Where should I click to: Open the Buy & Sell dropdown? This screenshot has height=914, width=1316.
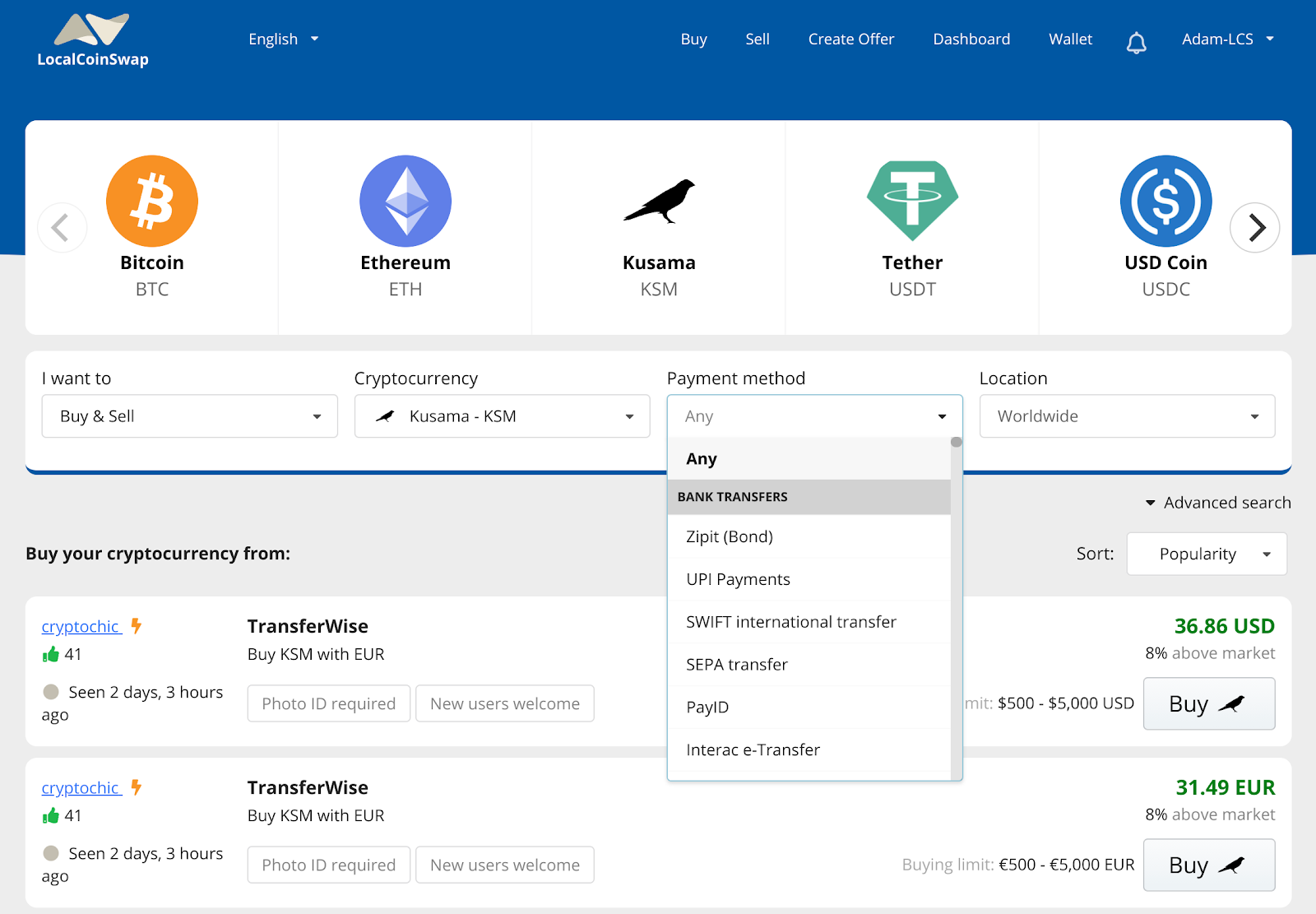[190, 416]
